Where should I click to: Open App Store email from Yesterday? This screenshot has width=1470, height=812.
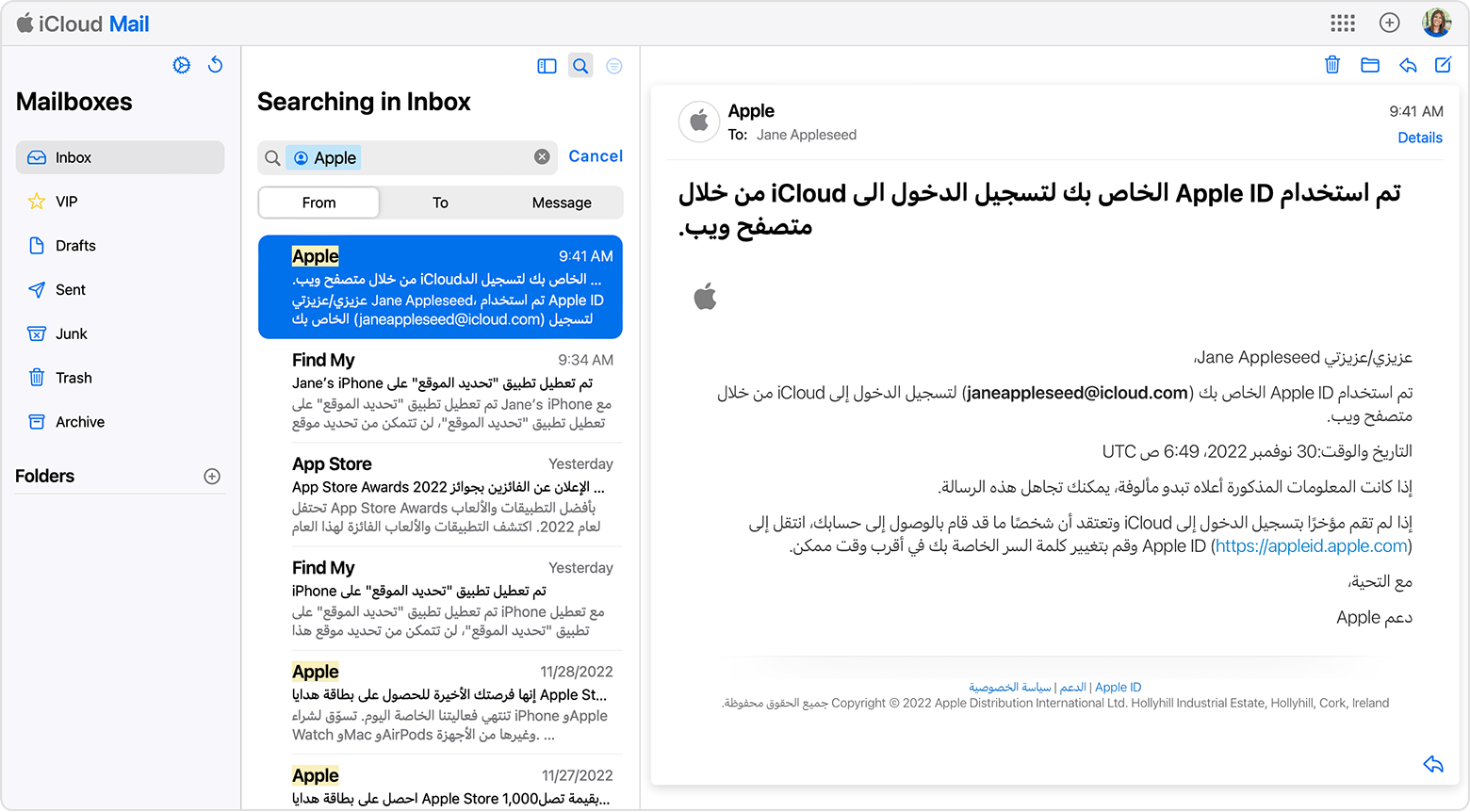[x=440, y=495]
